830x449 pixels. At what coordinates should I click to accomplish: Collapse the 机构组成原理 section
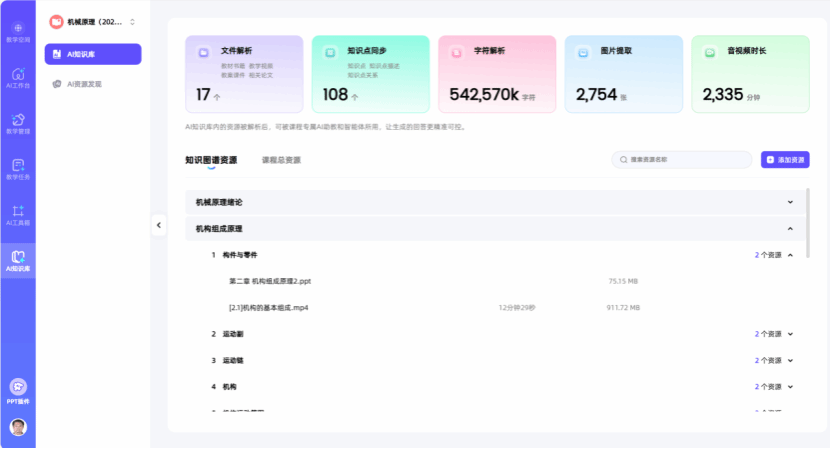(790, 229)
